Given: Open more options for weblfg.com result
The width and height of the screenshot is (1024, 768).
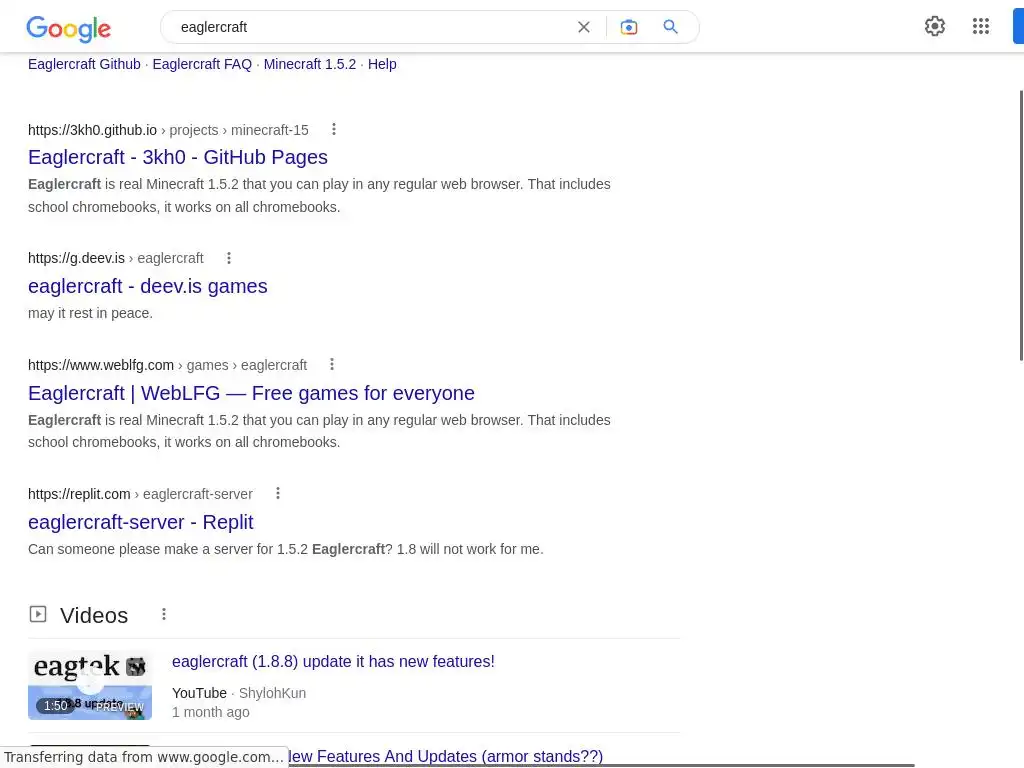Looking at the screenshot, I should pyautogui.click(x=332, y=364).
